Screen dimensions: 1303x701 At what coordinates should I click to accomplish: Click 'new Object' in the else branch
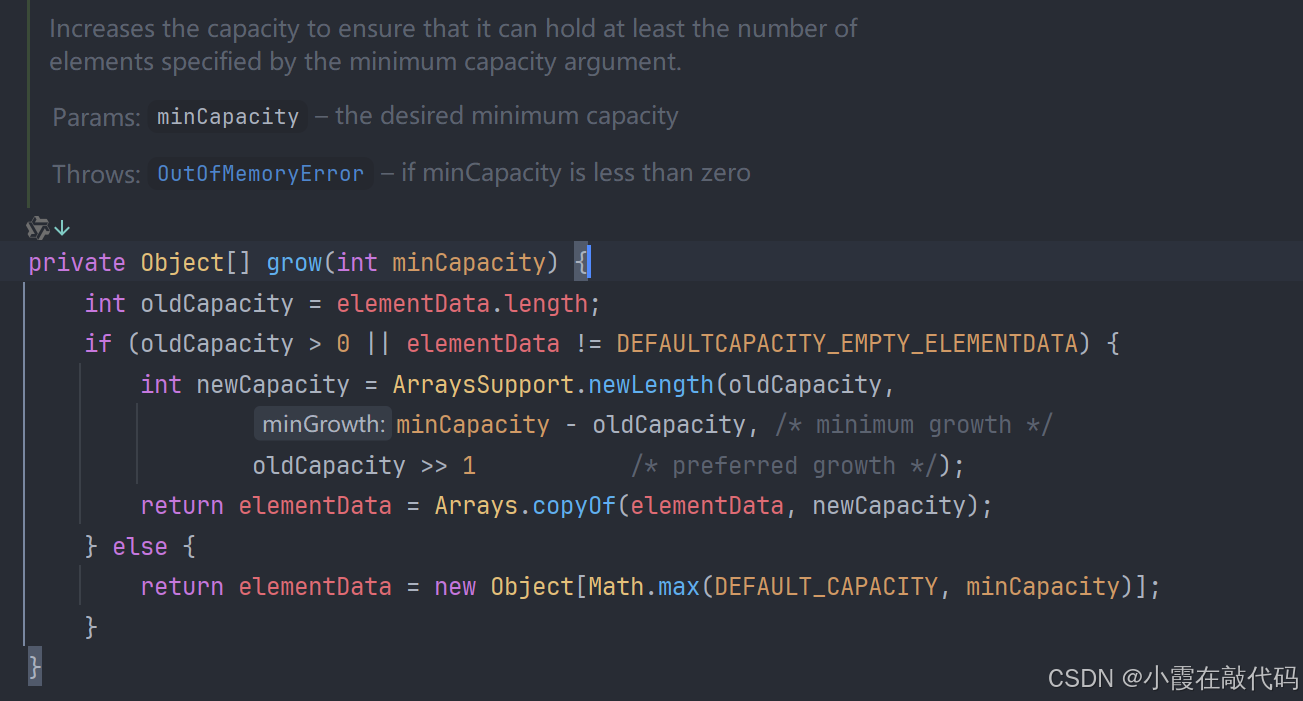pyautogui.click(x=504, y=587)
